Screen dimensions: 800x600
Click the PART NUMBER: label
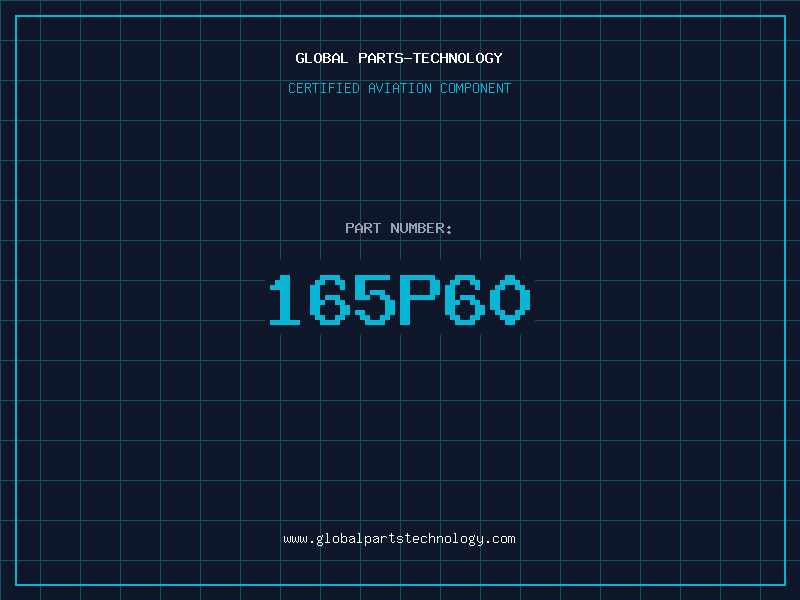399,228
